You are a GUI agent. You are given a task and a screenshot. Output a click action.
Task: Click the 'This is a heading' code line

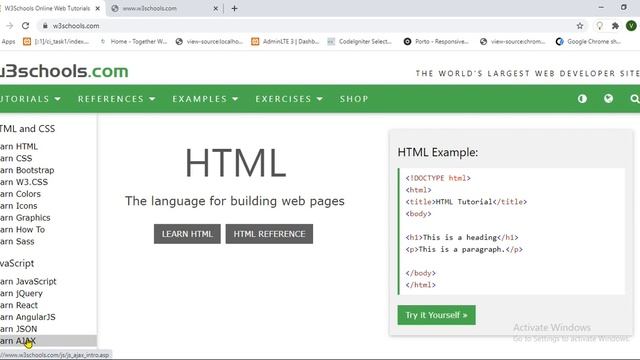pos(462,237)
